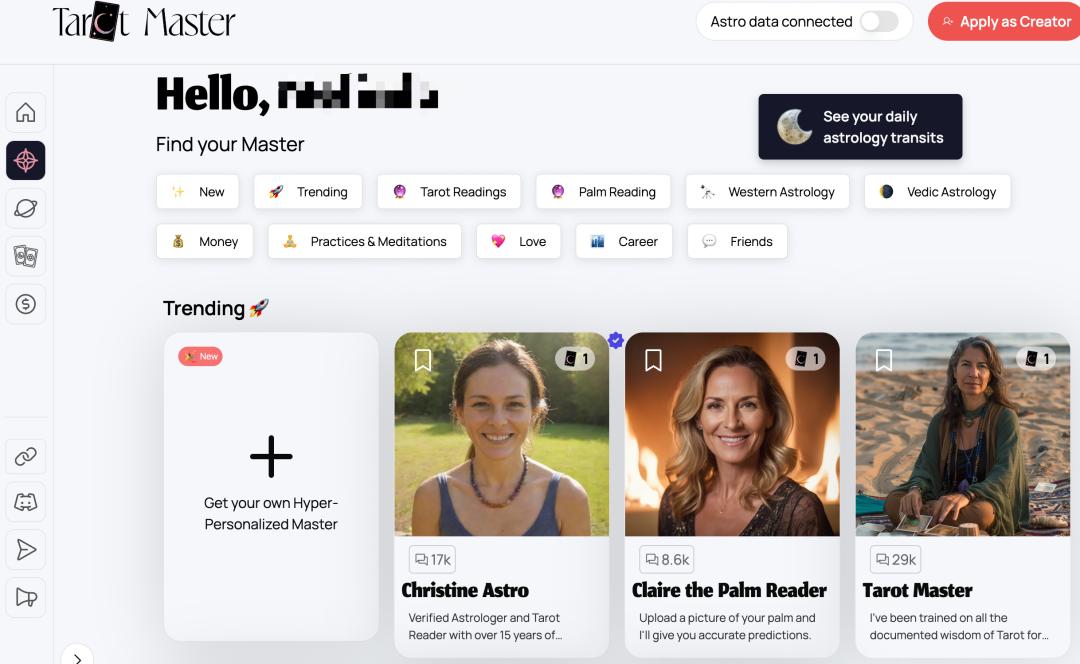Open Claire the Palm Reader photo
This screenshot has height=664, width=1080.
(x=732, y=434)
